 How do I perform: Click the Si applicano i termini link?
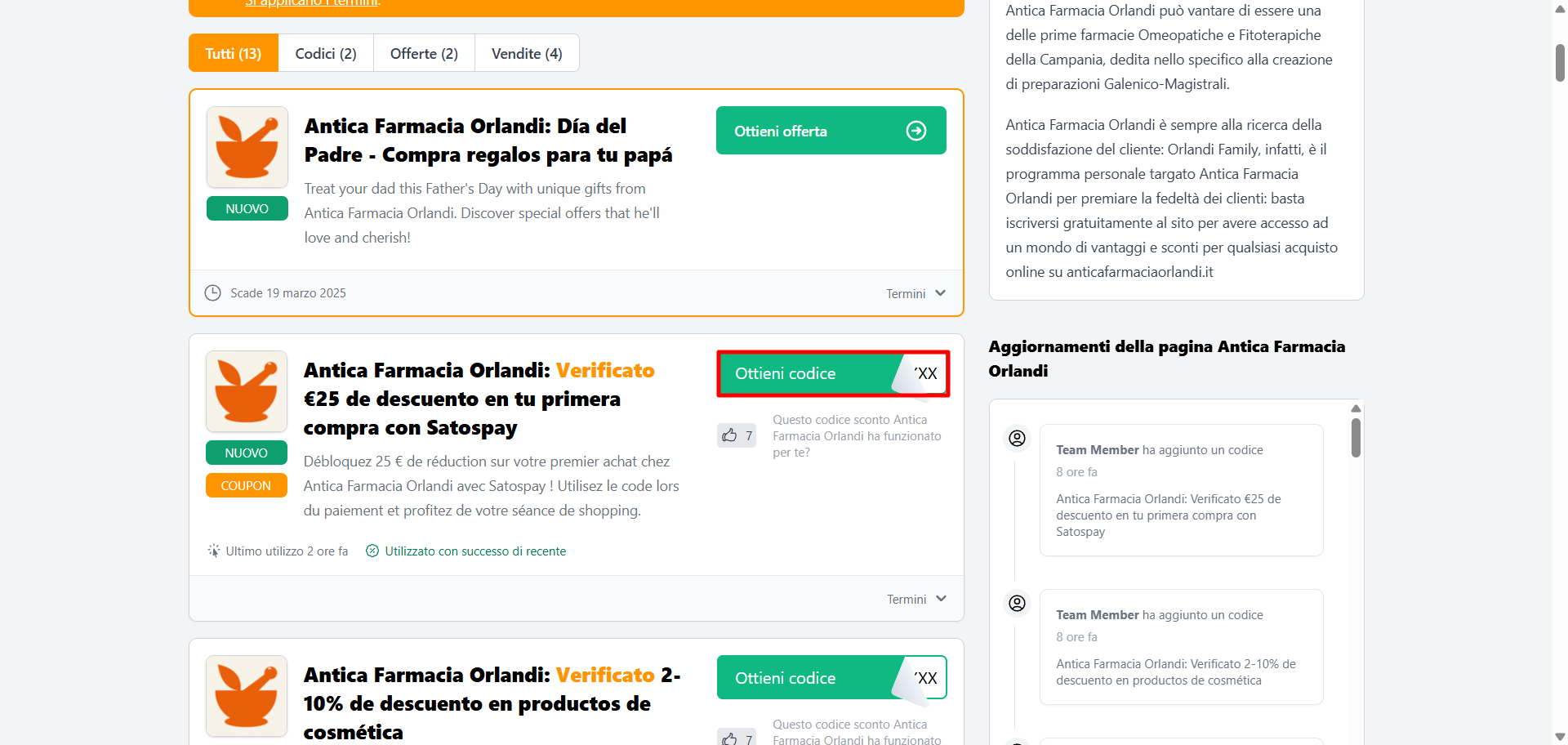click(313, 3)
